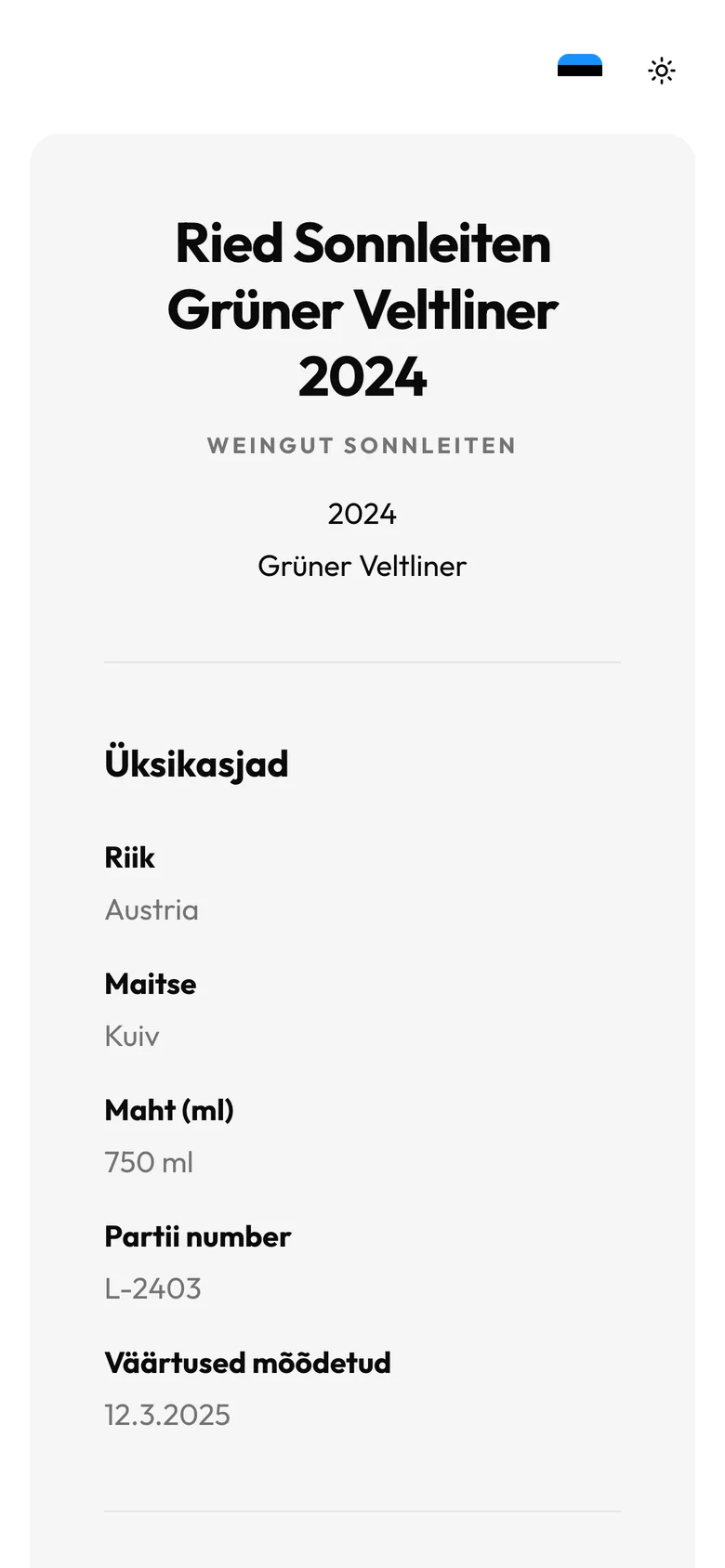725x1568 pixels.
Task: Select the WEINGUT SONNLEITEN producer name
Action: (x=362, y=446)
